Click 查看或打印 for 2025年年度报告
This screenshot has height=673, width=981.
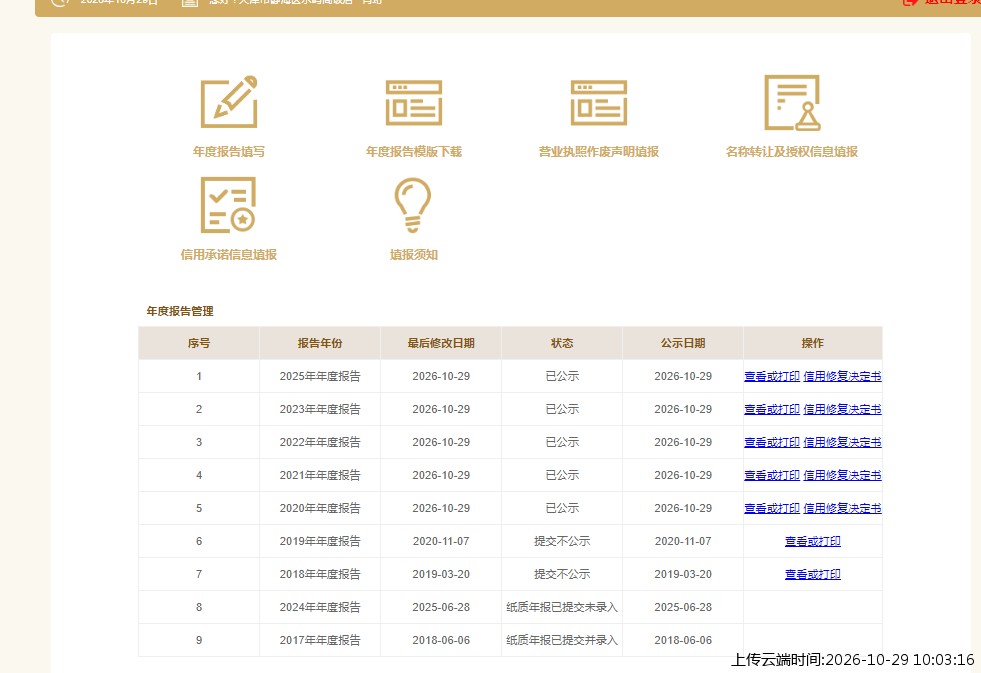pos(771,376)
